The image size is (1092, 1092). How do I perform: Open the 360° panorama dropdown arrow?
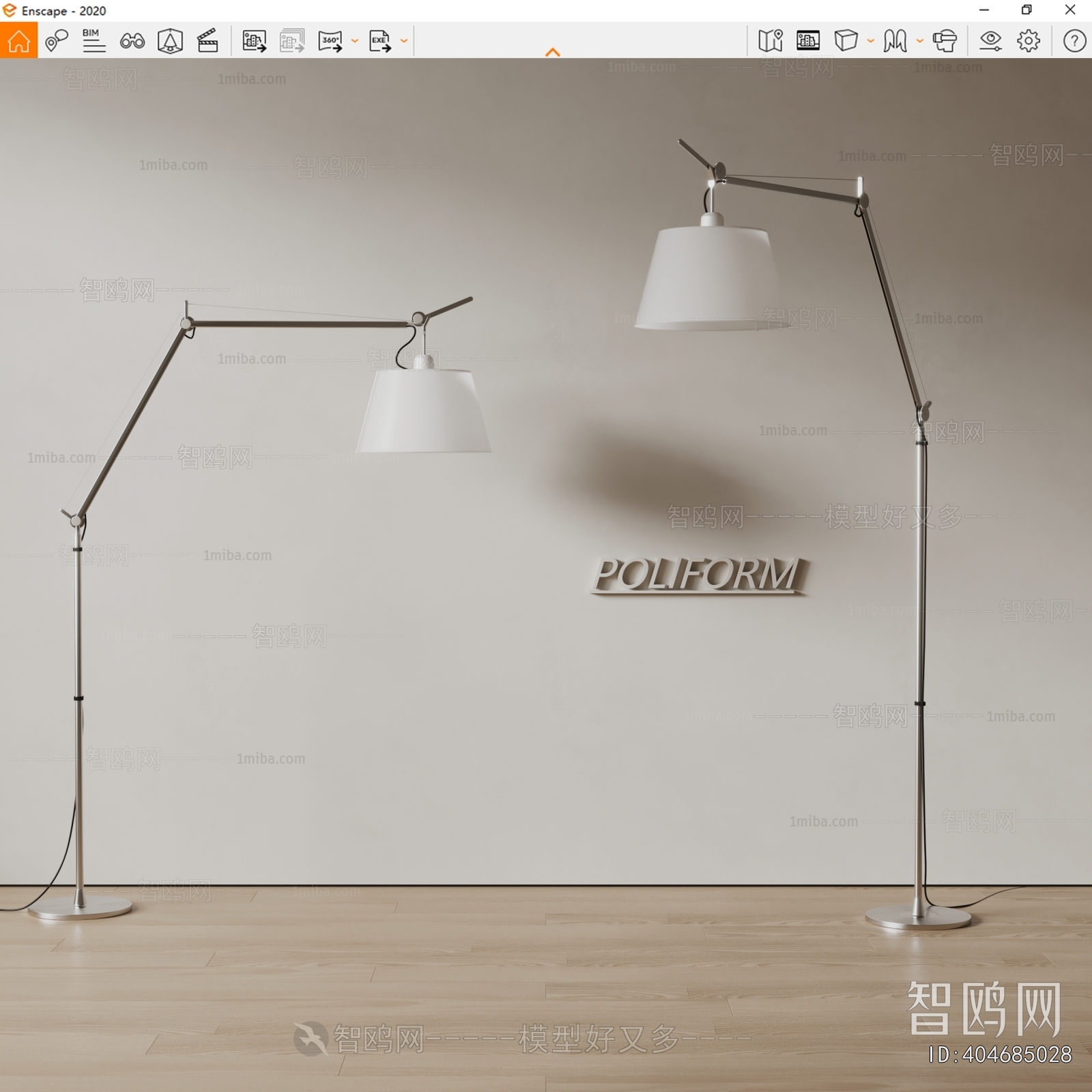(x=354, y=42)
